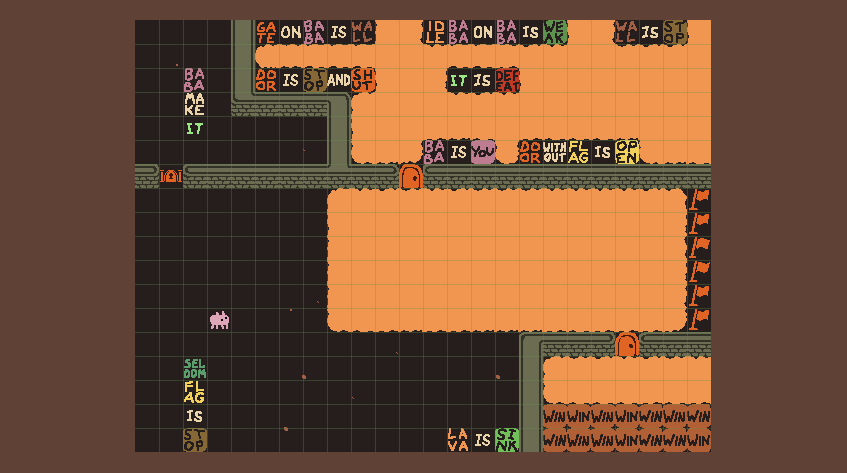
Task: Click the orange door above the WIN tiles
Action: point(627,344)
